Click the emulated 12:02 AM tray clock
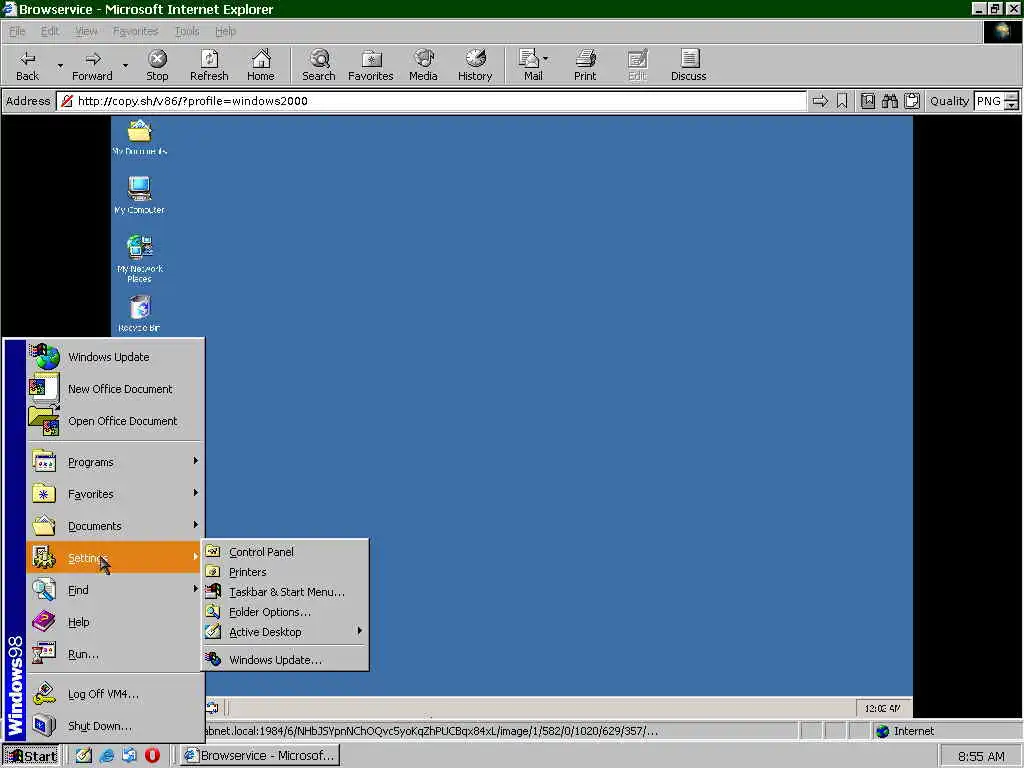Screen dimensions: 1024x768 point(882,708)
